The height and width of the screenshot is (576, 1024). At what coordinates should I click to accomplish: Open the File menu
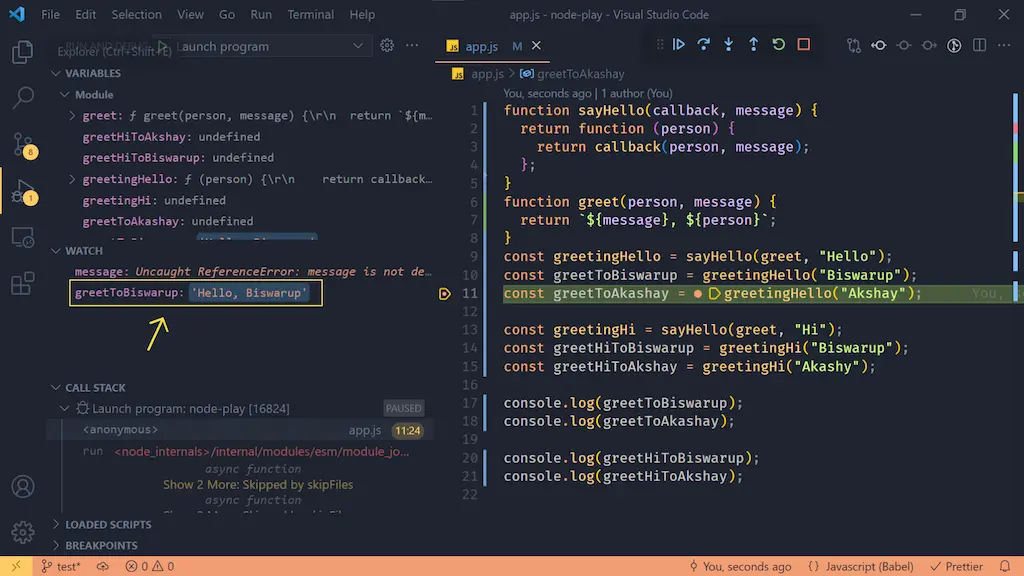pyautogui.click(x=50, y=14)
